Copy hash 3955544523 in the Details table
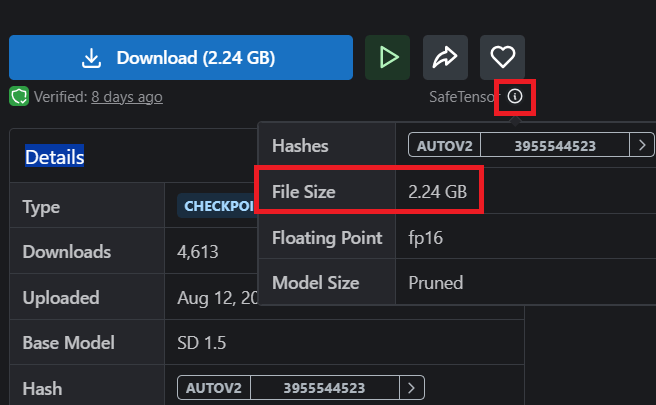This screenshot has height=405, width=656. pyautogui.click(x=323, y=388)
